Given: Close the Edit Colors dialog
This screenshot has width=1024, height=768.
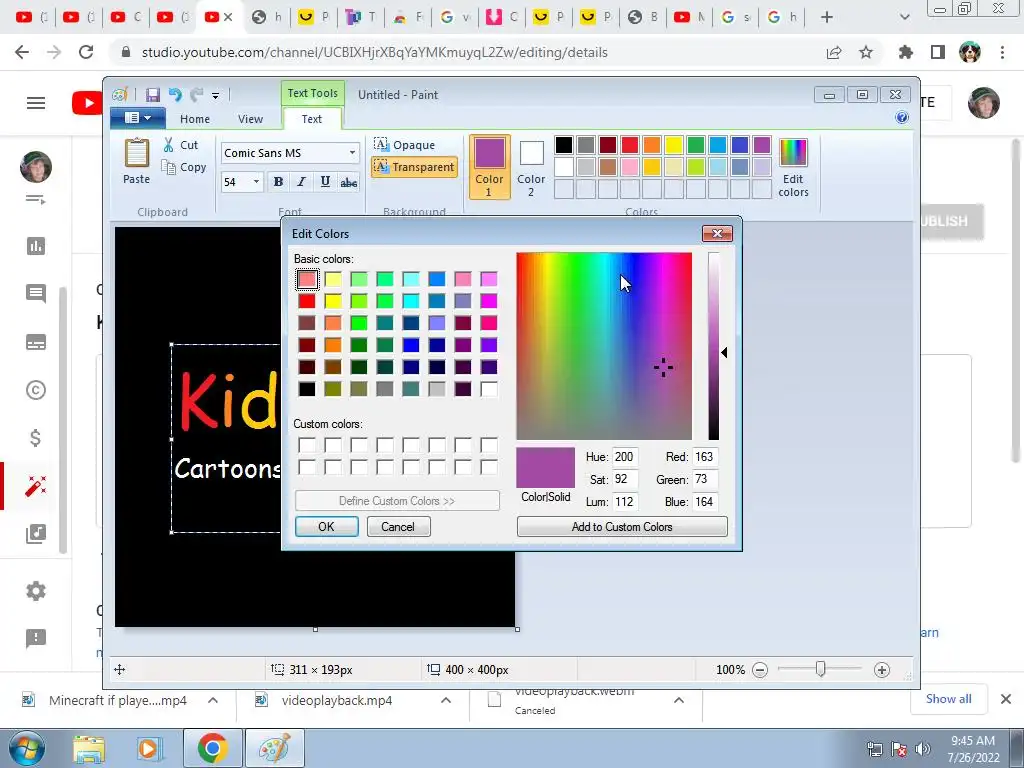Looking at the screenshot, I should (717, 234).
